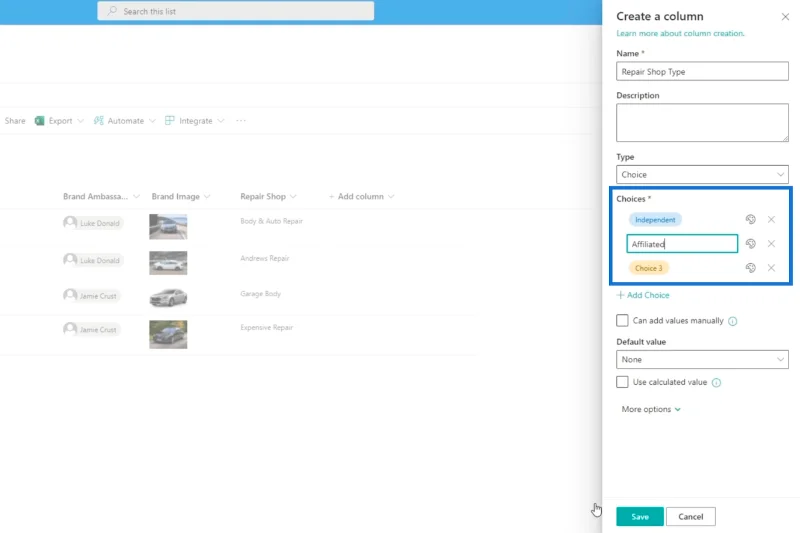
Task: Delete Choice 3 entry
Action: [771, 268]
